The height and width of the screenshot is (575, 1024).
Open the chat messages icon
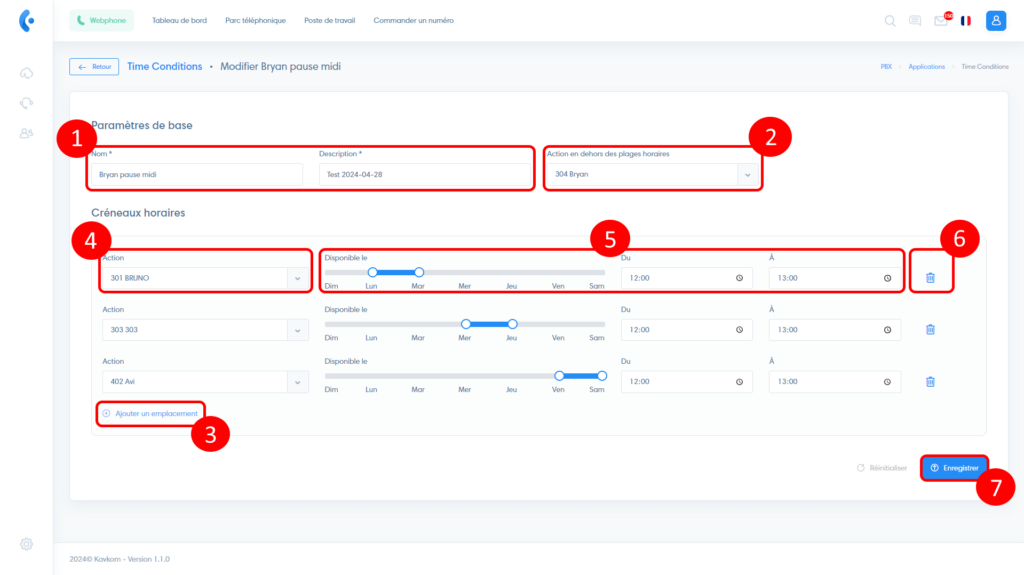pos(915,20)
